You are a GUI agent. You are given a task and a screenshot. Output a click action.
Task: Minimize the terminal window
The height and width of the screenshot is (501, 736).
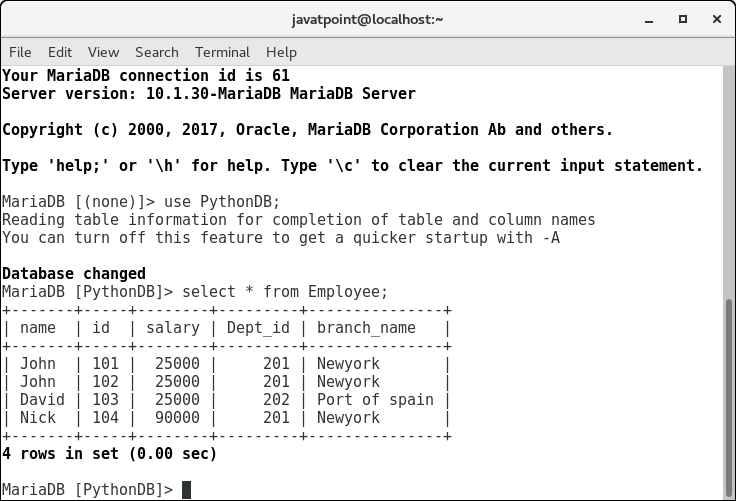(x=647, y=19)
